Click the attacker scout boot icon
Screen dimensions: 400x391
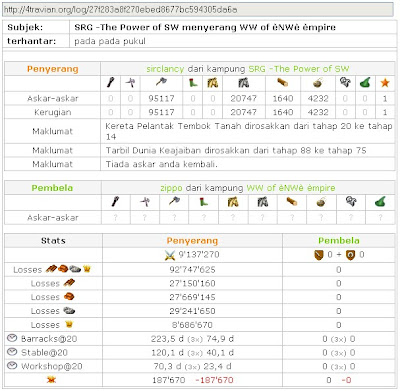(x=193, y=83)
